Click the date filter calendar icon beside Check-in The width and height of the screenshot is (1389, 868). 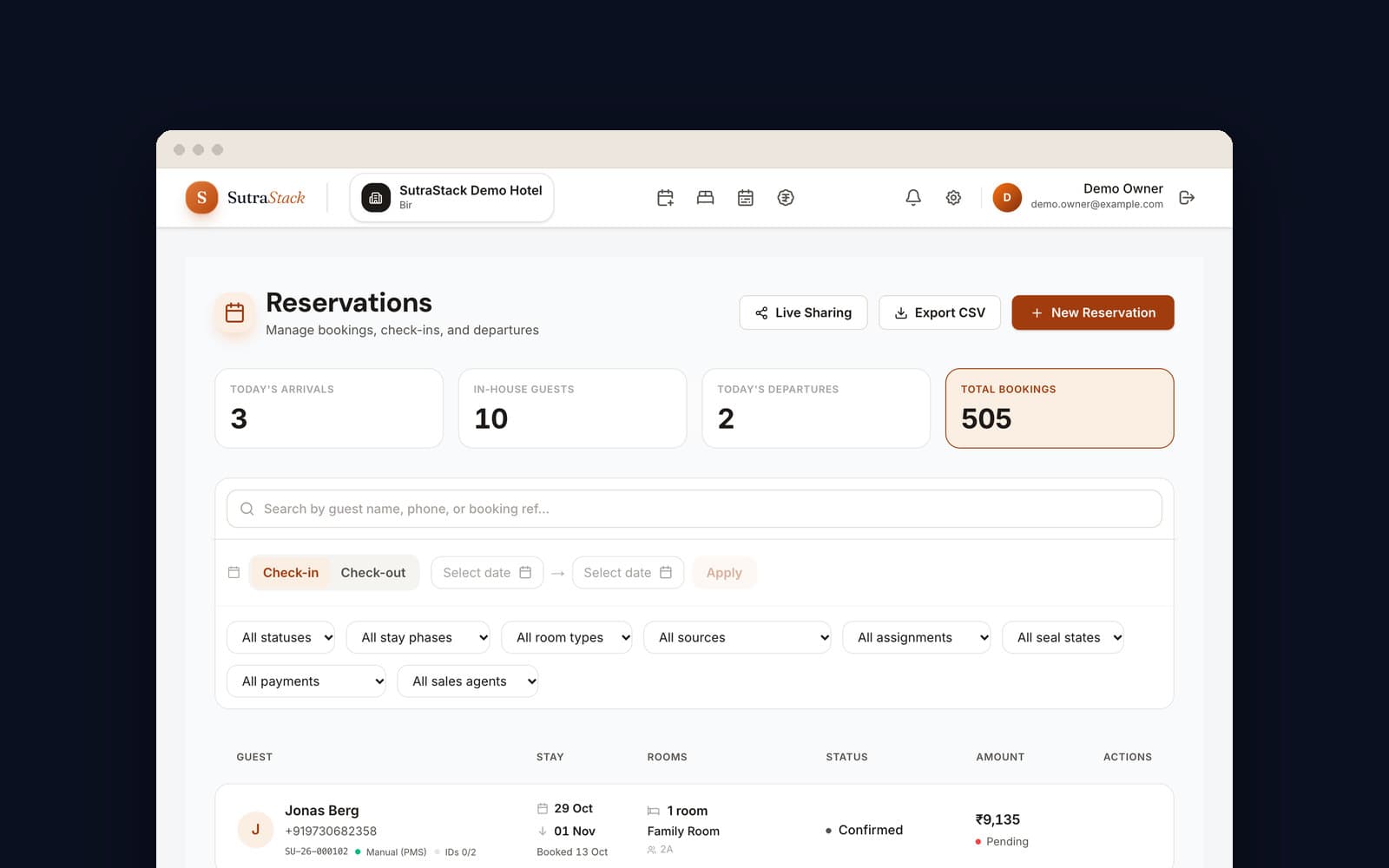pyautogui.click(x=234, y=572)
